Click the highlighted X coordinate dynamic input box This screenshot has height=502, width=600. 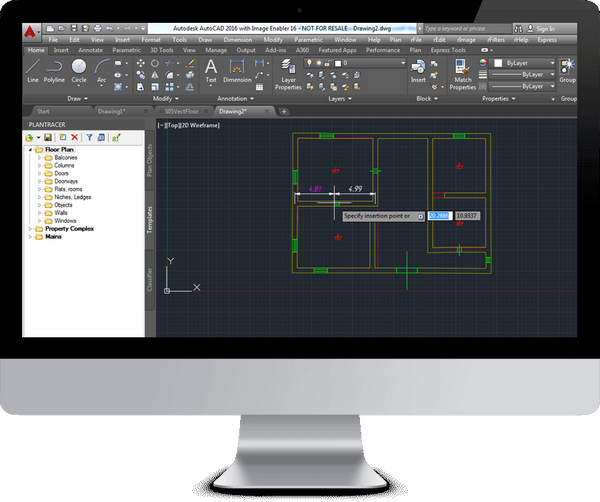[440, 216]
